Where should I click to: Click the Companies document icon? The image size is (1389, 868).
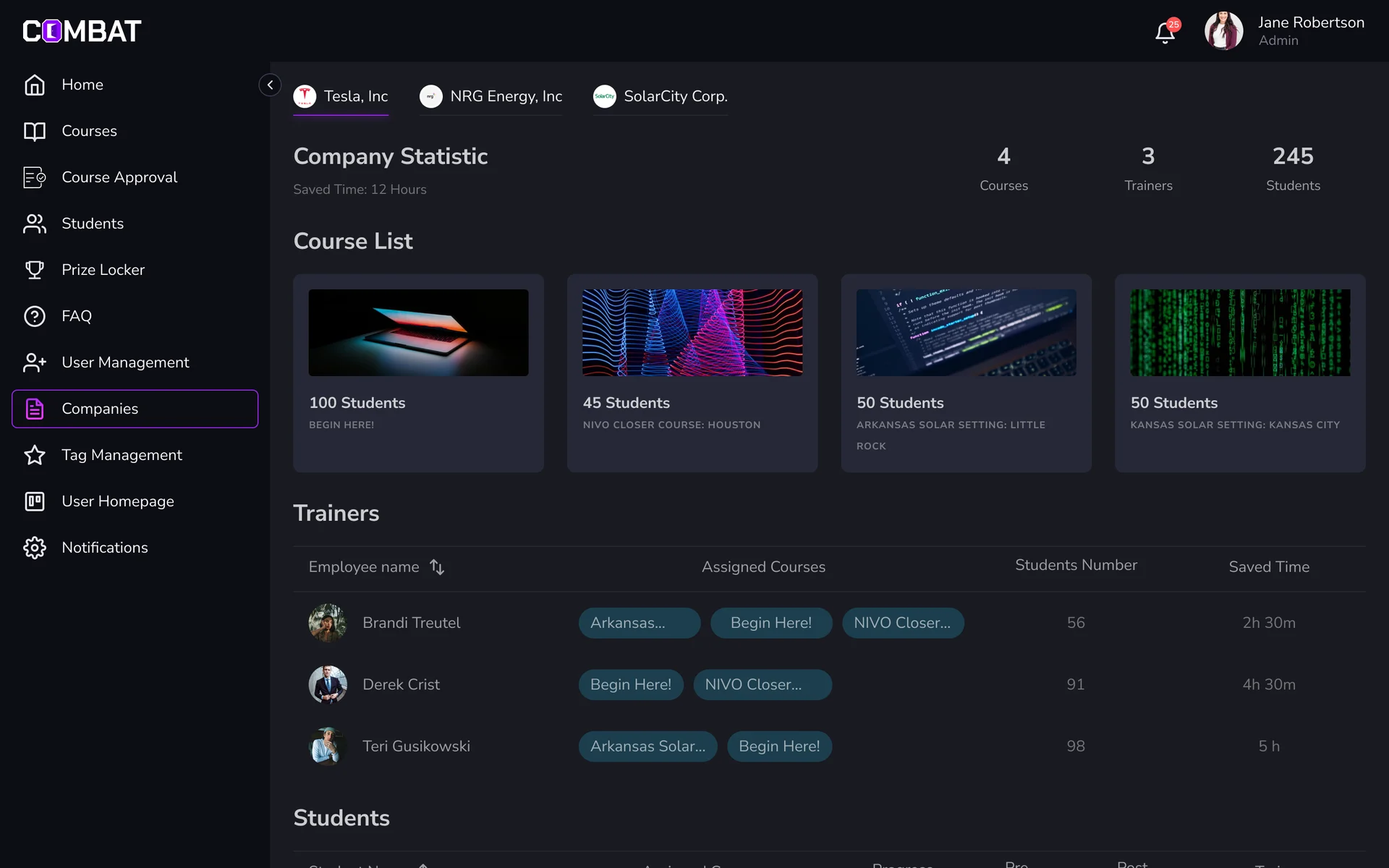click(x=35, y=409)
